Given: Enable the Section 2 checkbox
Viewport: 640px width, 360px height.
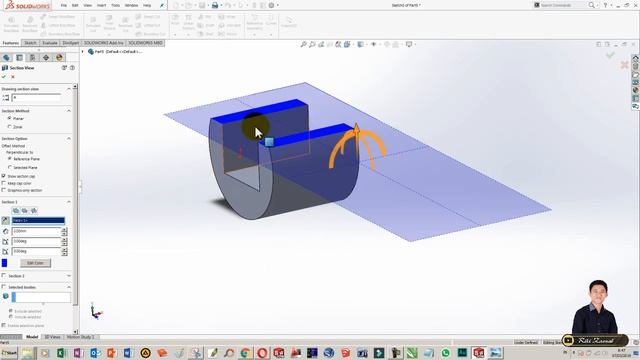Looking at the screenshot, I should [x=4, y=276].
